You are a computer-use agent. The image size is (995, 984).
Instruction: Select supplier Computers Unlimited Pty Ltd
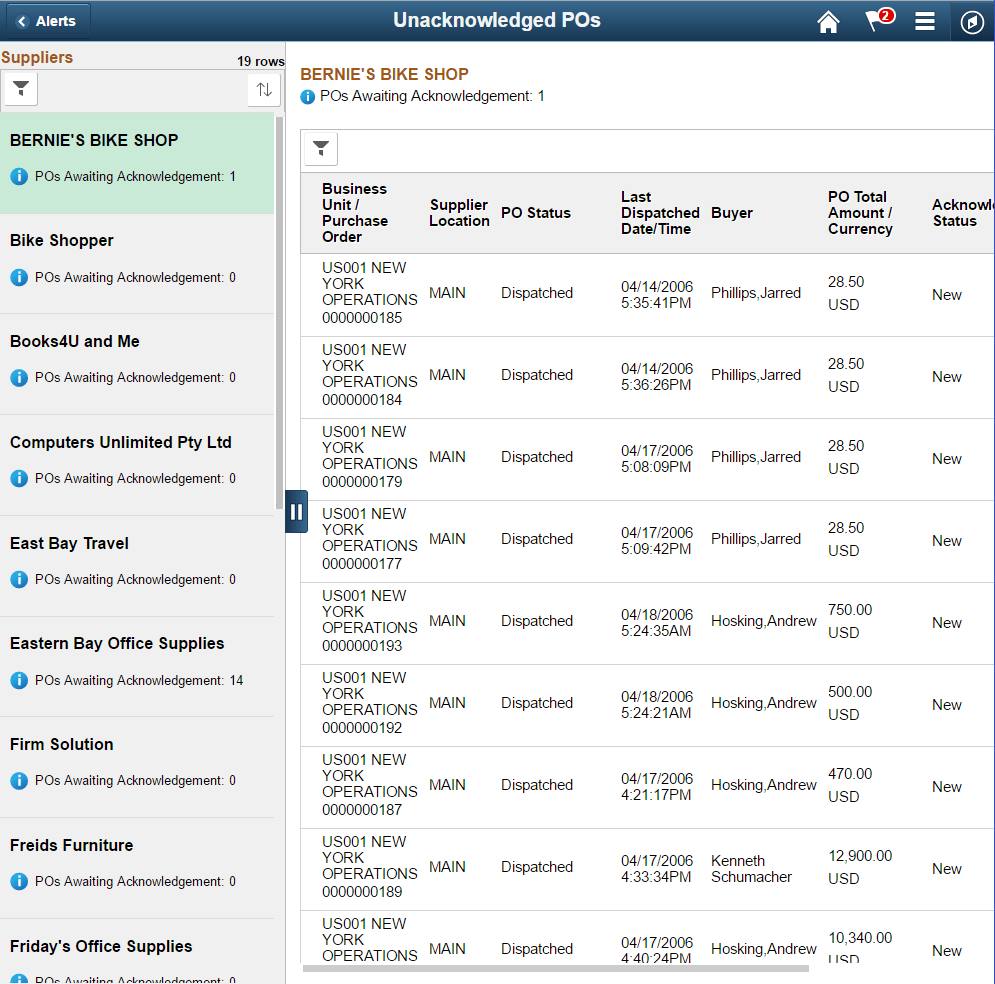[137, 465]
